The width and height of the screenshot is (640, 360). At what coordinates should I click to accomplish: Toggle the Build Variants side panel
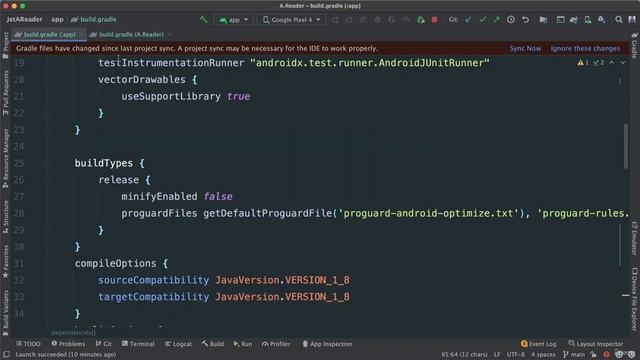tap(5, 313)
